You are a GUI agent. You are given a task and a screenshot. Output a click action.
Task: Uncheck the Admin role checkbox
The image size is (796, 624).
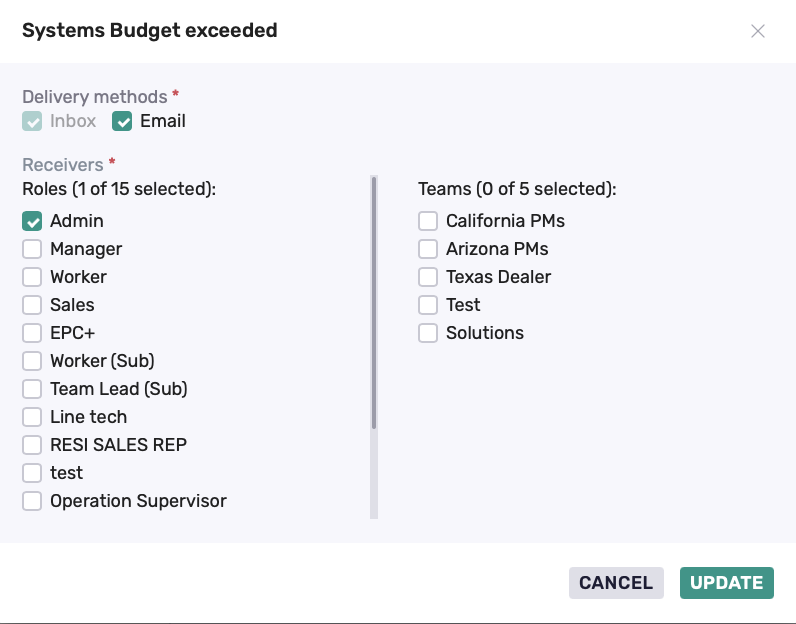point(32,221)
